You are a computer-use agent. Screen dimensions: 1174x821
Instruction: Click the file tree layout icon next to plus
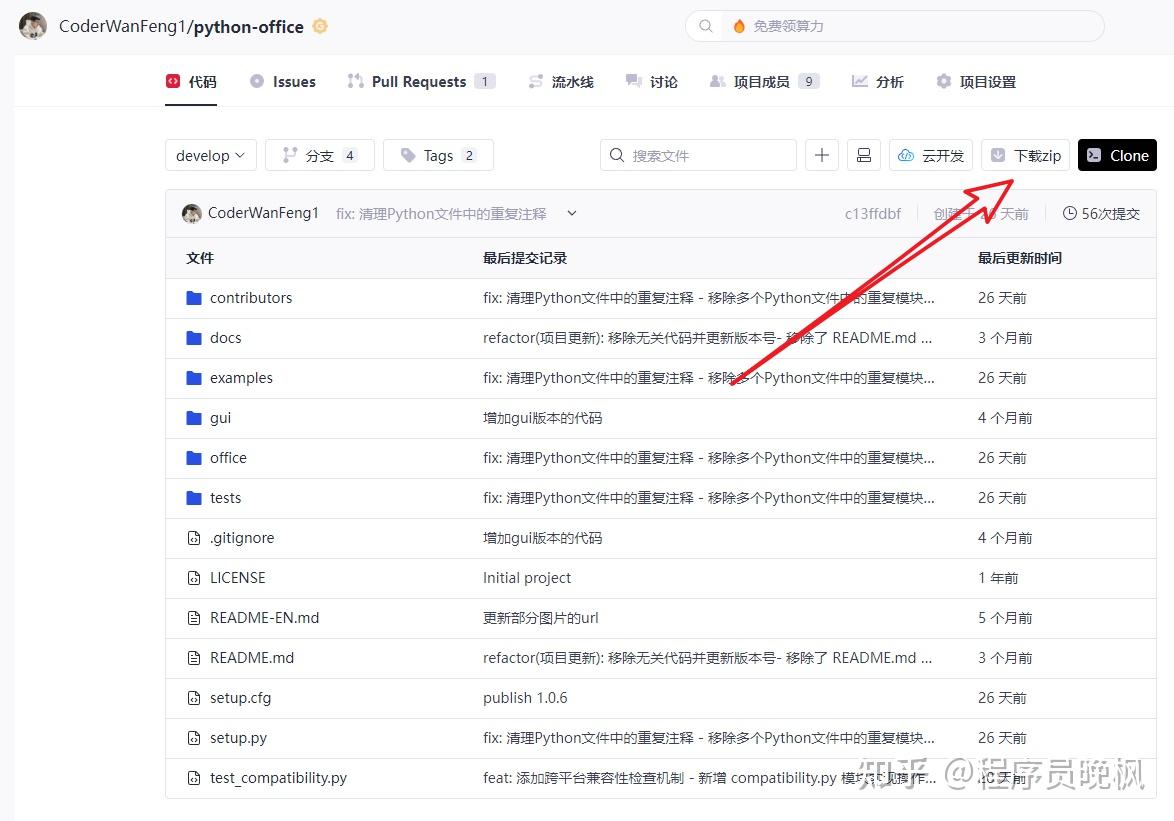[863, 155]
